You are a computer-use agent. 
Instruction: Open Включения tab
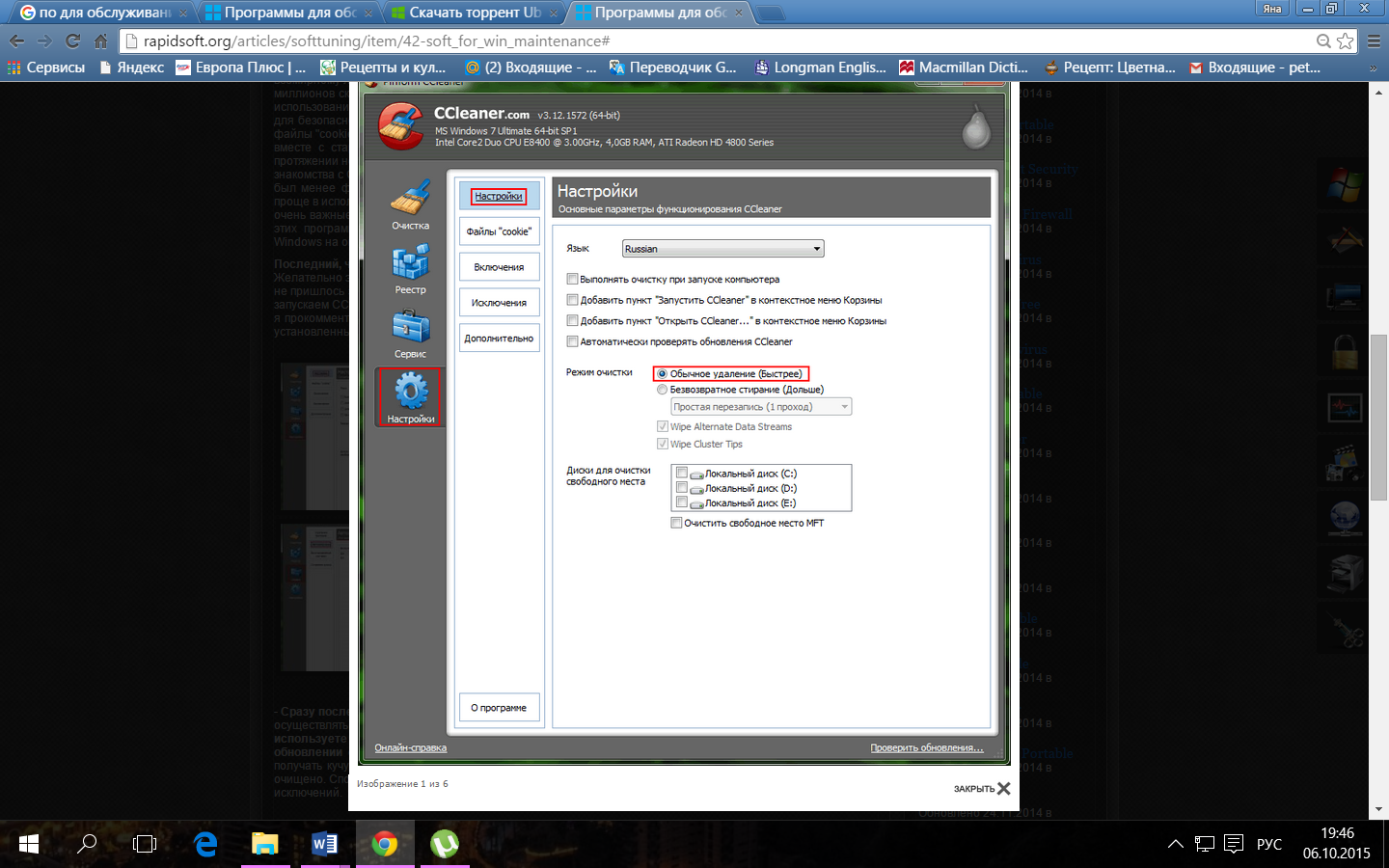coord(499,267)
